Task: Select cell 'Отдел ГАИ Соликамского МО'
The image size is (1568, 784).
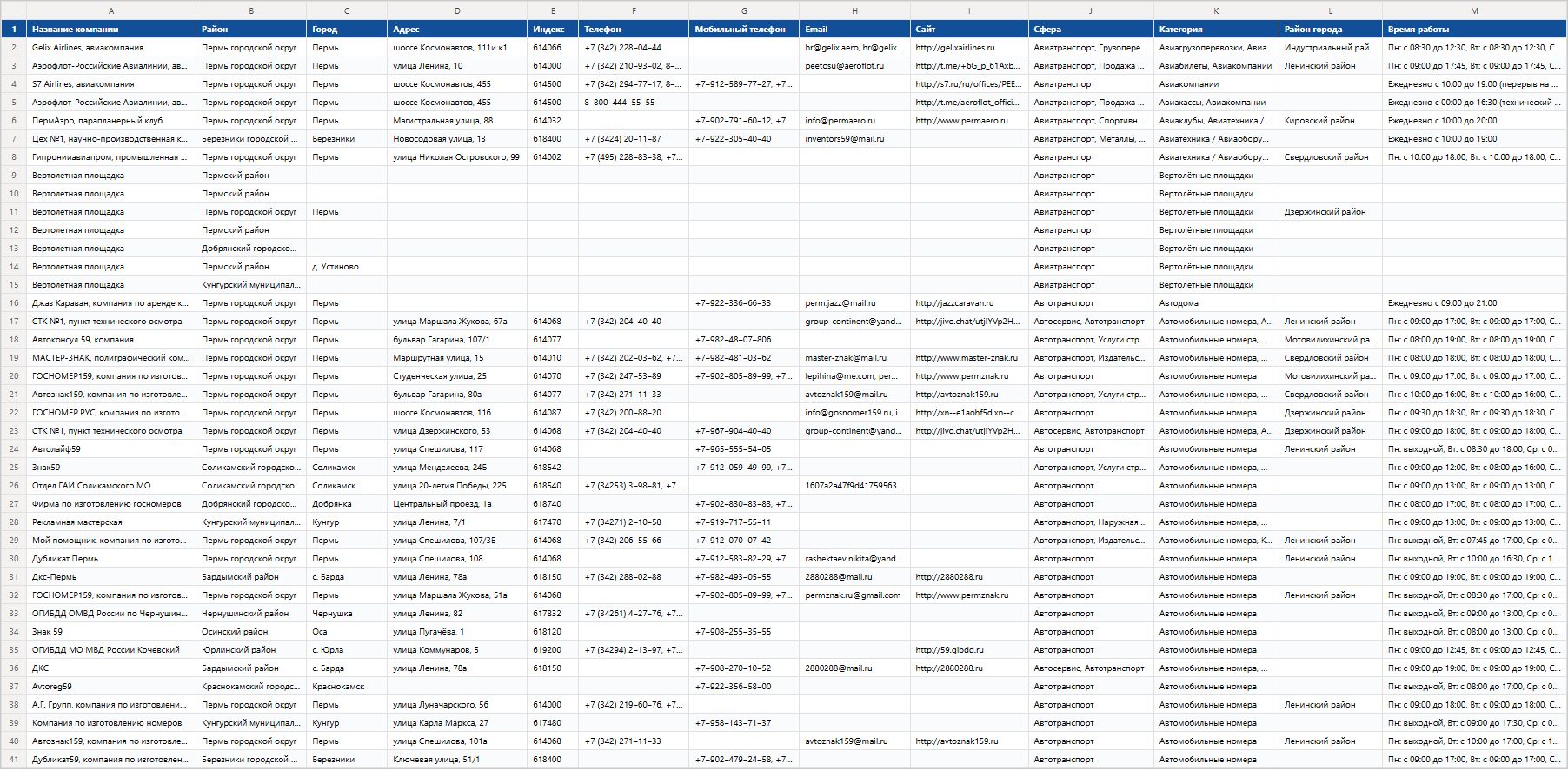Action: coord(111,486)
